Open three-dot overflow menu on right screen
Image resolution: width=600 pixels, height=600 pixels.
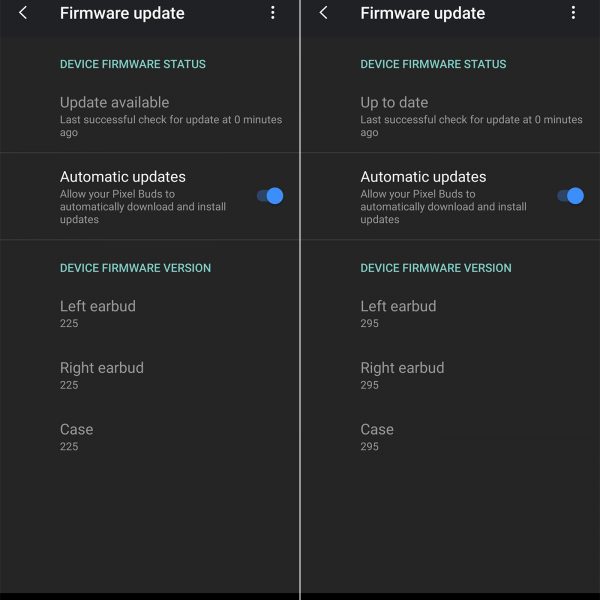click(x=573, y=13)
